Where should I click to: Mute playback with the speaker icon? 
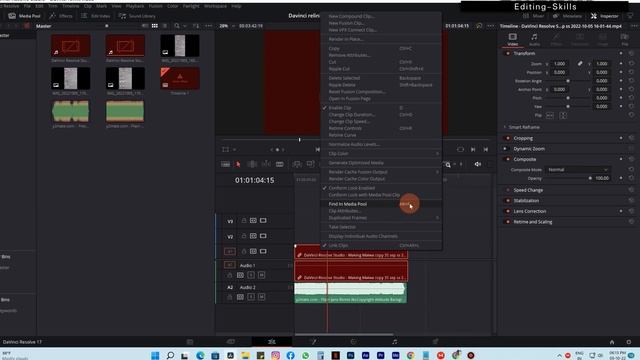[478, 164]
